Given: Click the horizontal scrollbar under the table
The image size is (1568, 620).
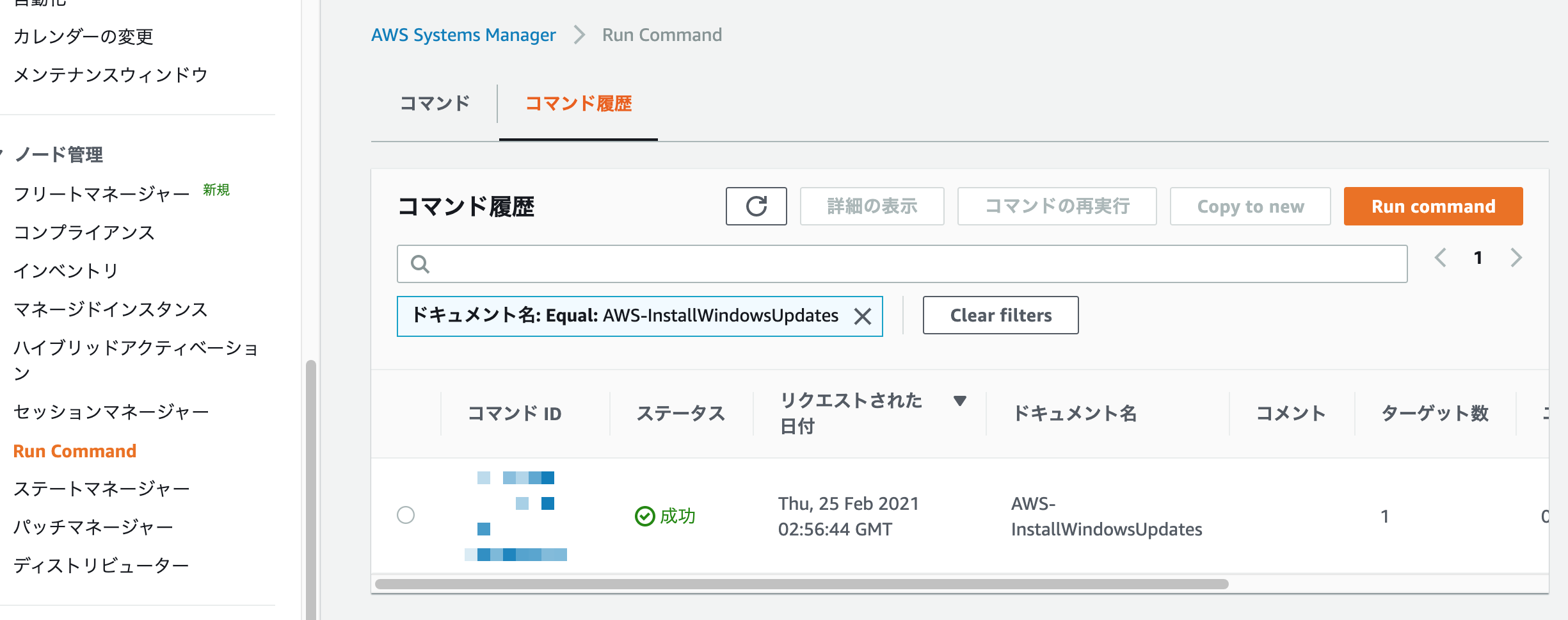Looking at the screenshot, I should pyautogui.click(x=801, y=584).
